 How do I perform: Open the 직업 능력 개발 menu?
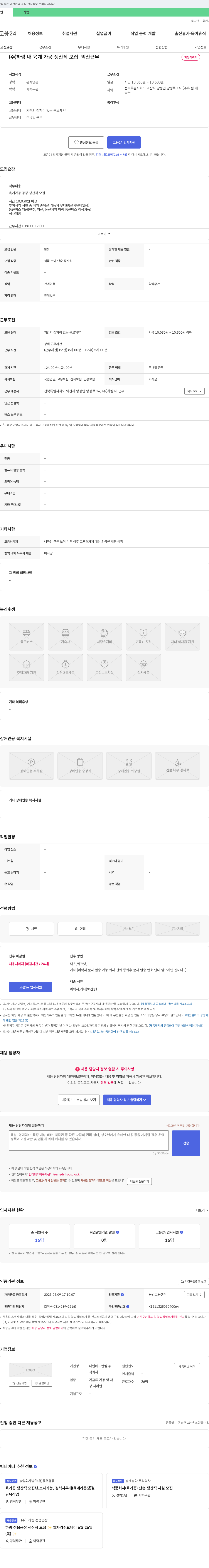pos(143,33)
